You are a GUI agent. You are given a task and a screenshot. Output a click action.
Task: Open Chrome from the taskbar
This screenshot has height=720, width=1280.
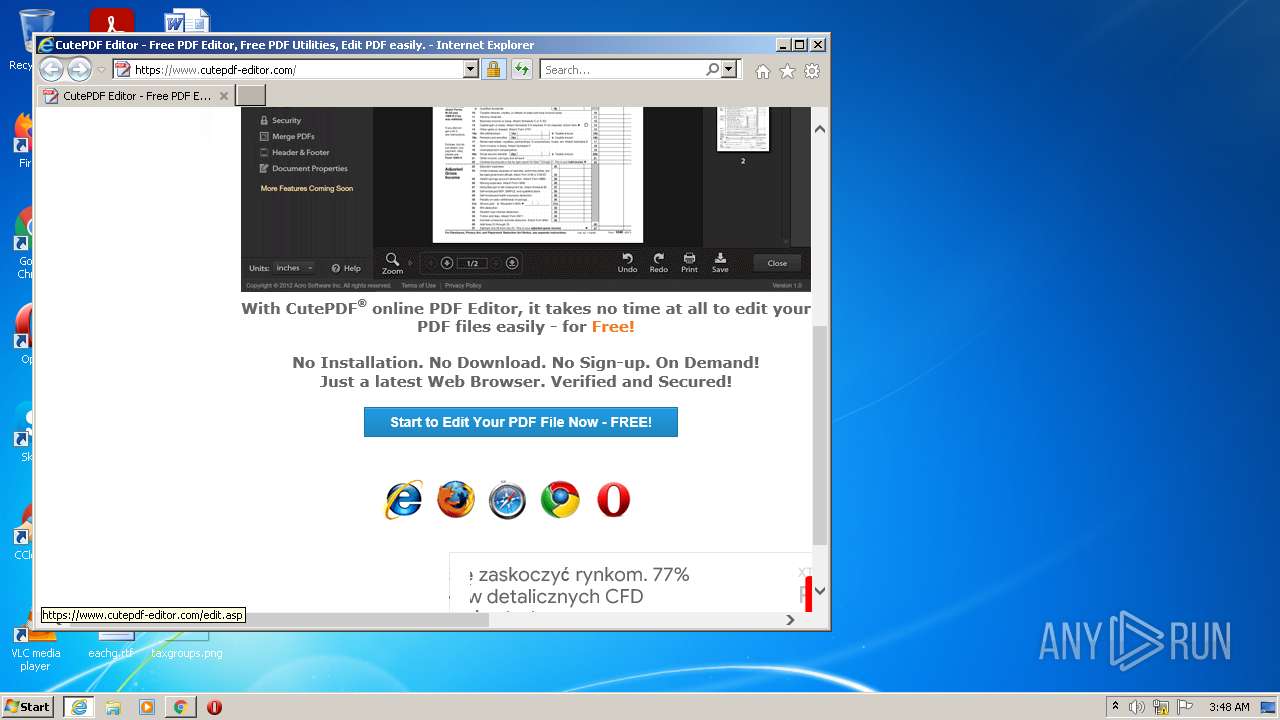click(x=180, y=707)
